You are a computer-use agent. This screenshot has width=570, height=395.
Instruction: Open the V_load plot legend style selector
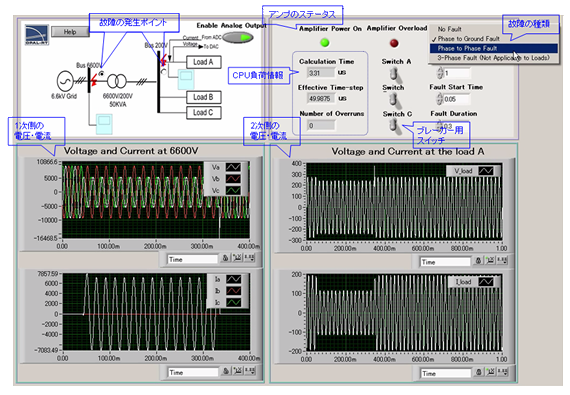click(486, 171)
